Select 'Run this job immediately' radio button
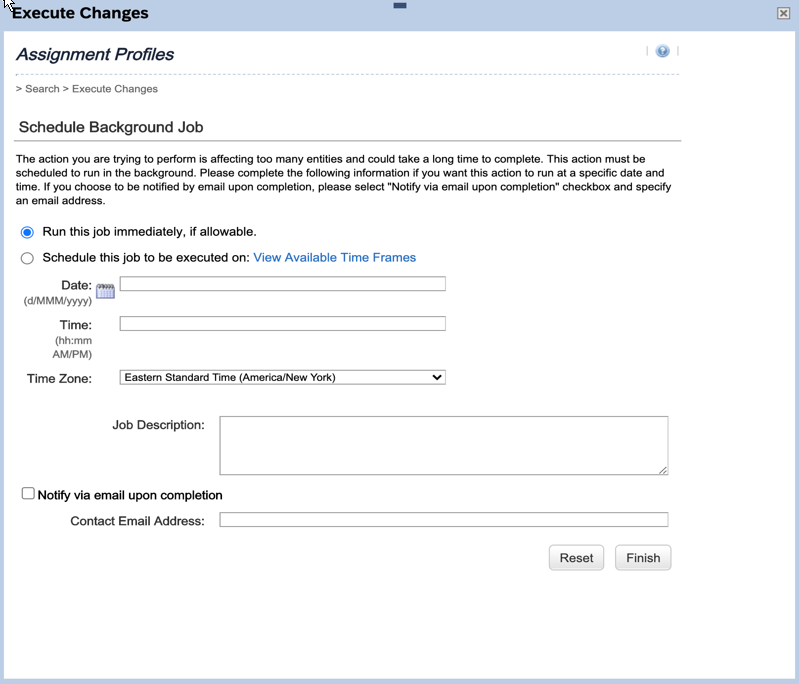The image size is (799, 684). pyautogui.click(x=28, y=232)
